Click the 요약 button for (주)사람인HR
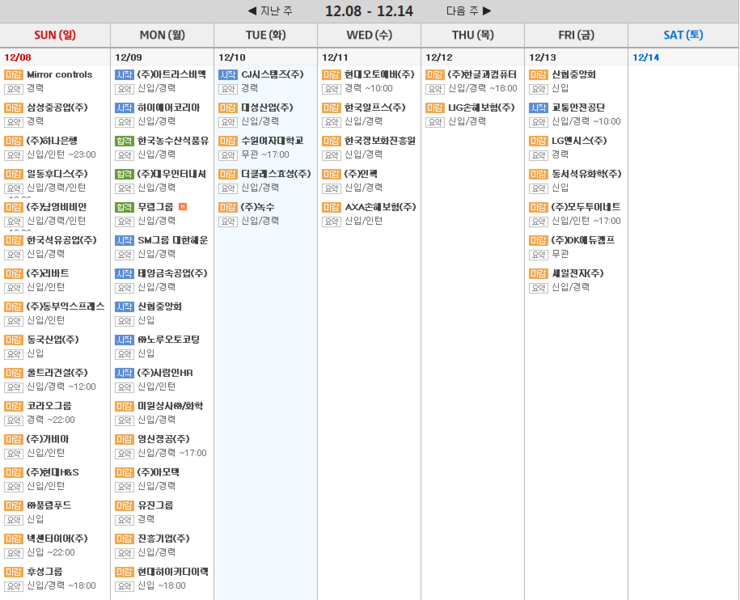 tap(124, 387)
